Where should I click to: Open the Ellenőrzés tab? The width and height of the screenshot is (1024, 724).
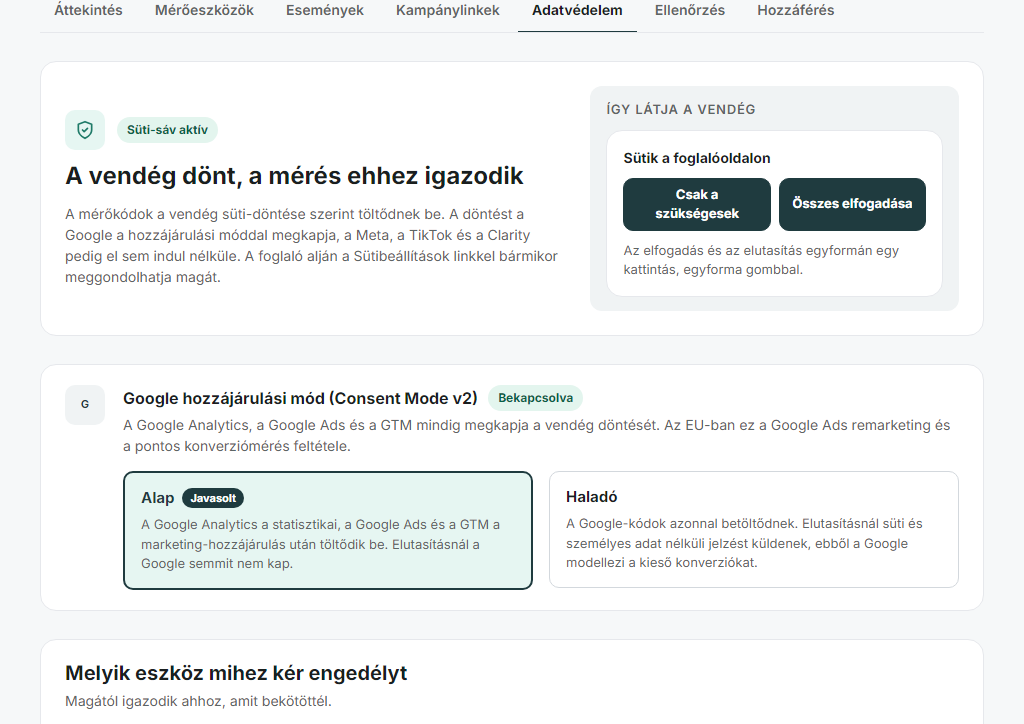(x=690, y=10)
